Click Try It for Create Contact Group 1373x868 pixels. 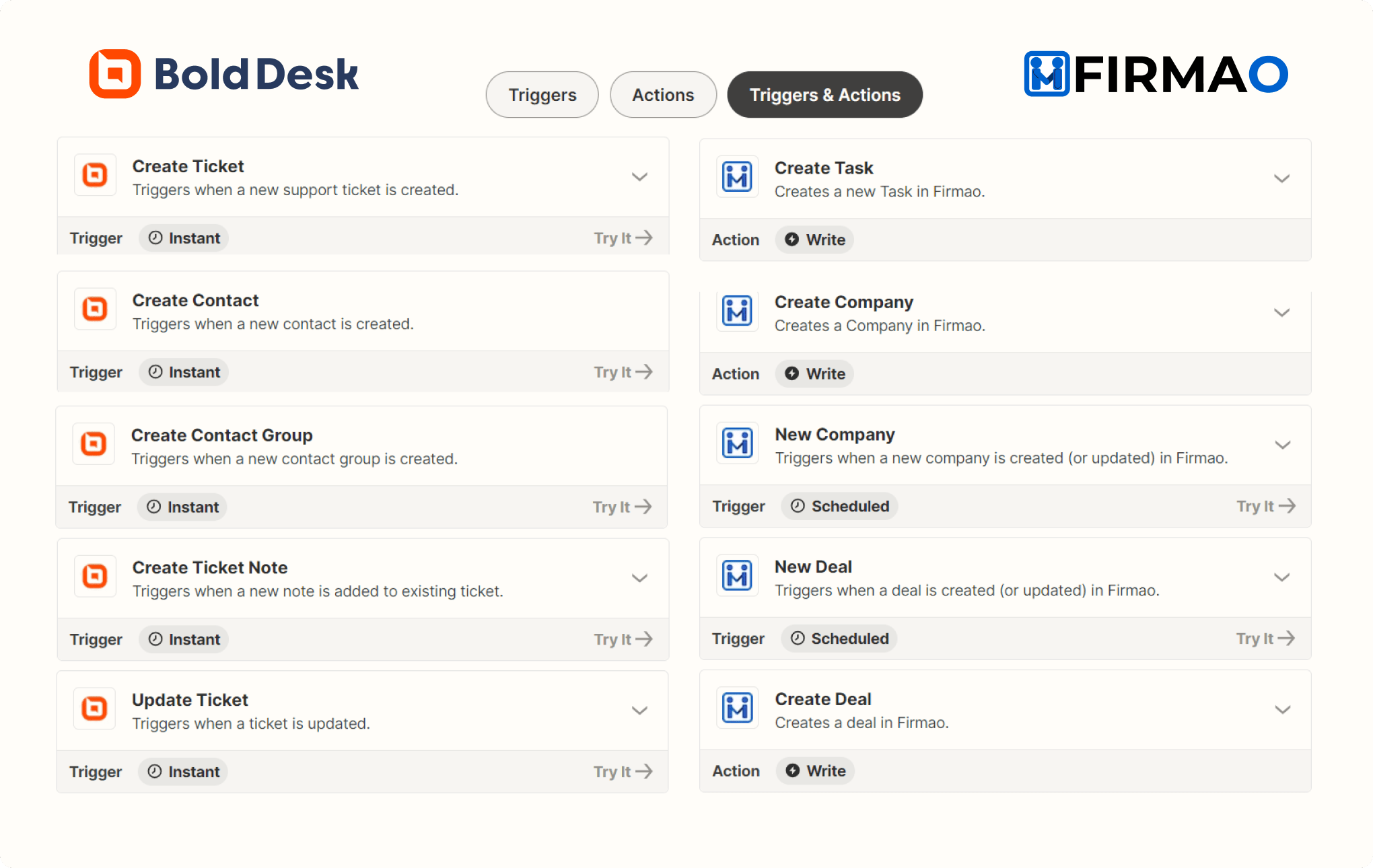tap(622, 507)
